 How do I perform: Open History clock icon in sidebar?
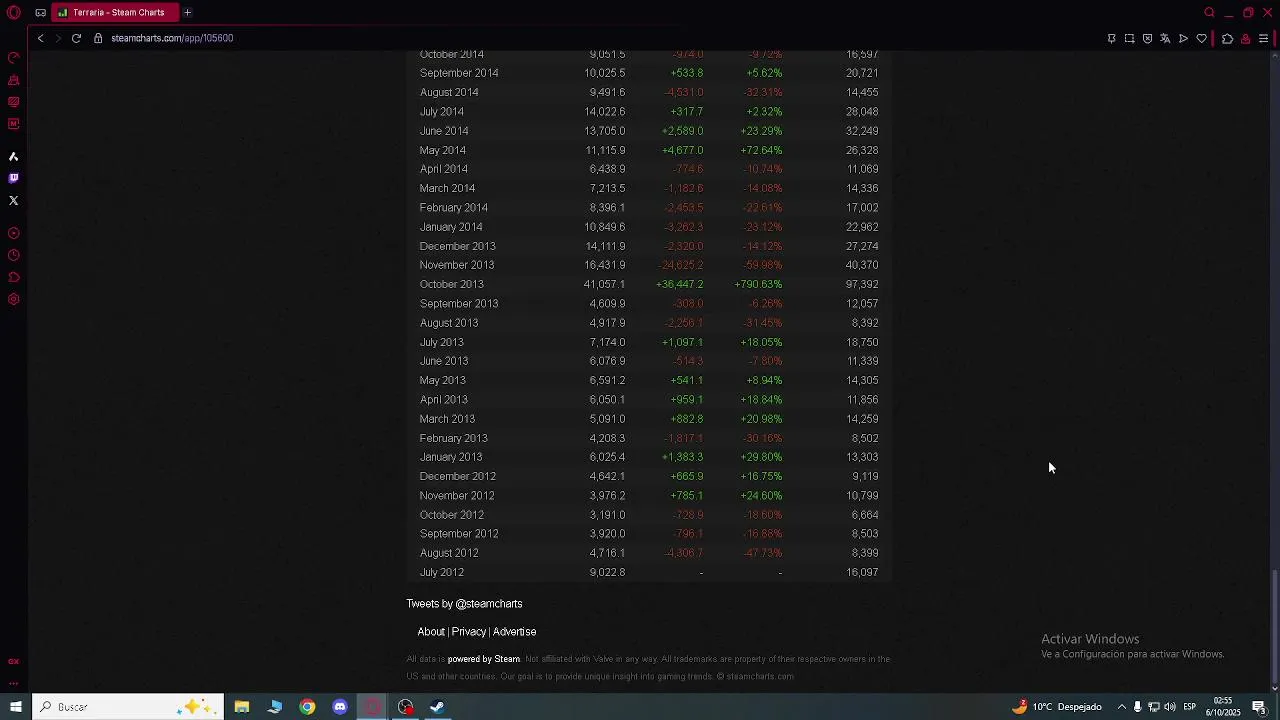(14, 255)
